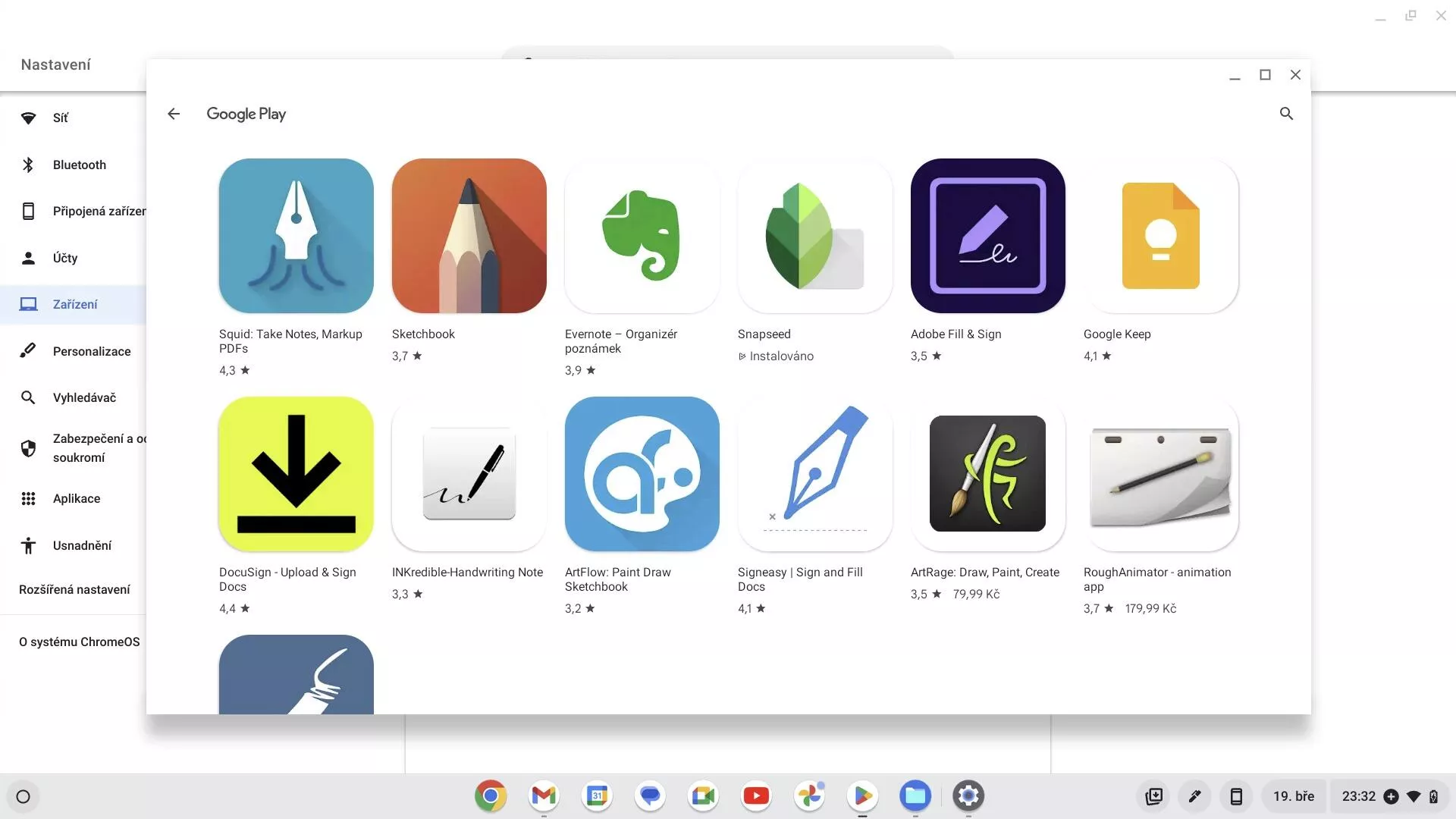Select Vyhledávač in Settings sidebar
The height and width of the screenshot is (819, 1456).
[x=74, y=397]
